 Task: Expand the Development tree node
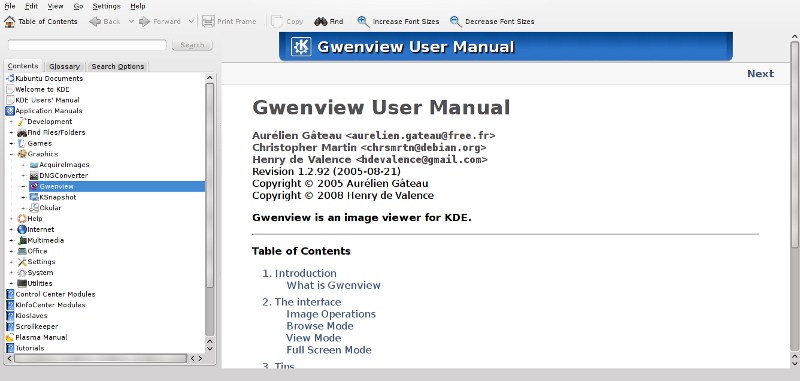click(x=11, y=122)
